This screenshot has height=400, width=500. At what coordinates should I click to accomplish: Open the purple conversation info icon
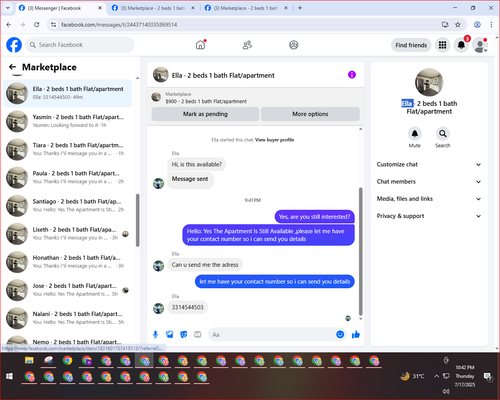coord(352,75)
